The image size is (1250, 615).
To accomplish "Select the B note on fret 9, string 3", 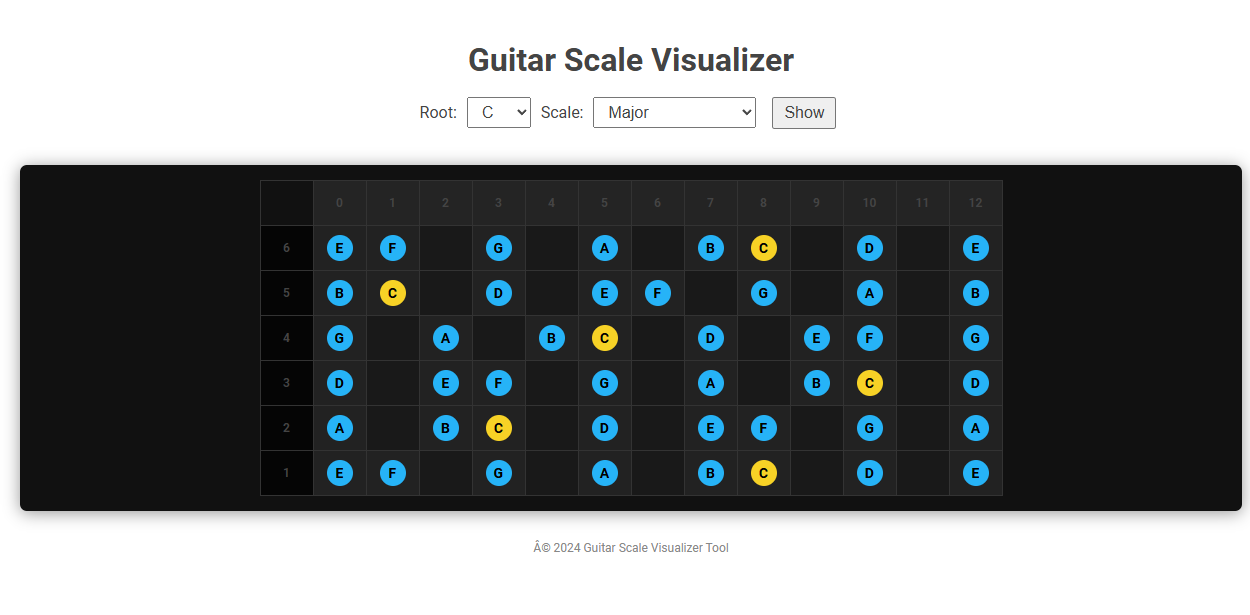I will click(816, 382).
